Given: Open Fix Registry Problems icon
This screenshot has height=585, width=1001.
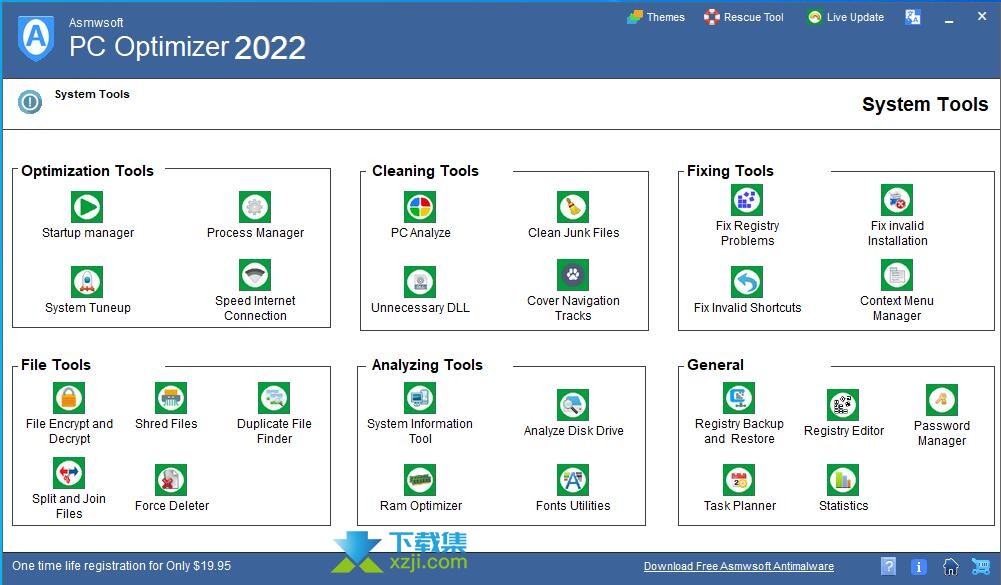Looking at the screenshot, I should (x=747, y=200).
